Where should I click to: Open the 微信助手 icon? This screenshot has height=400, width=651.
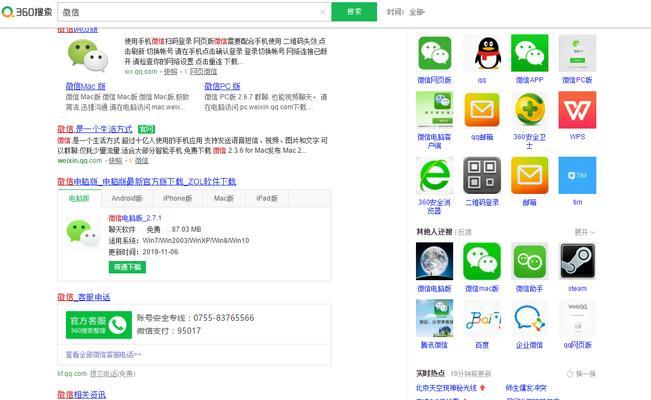tap(529, 261)
